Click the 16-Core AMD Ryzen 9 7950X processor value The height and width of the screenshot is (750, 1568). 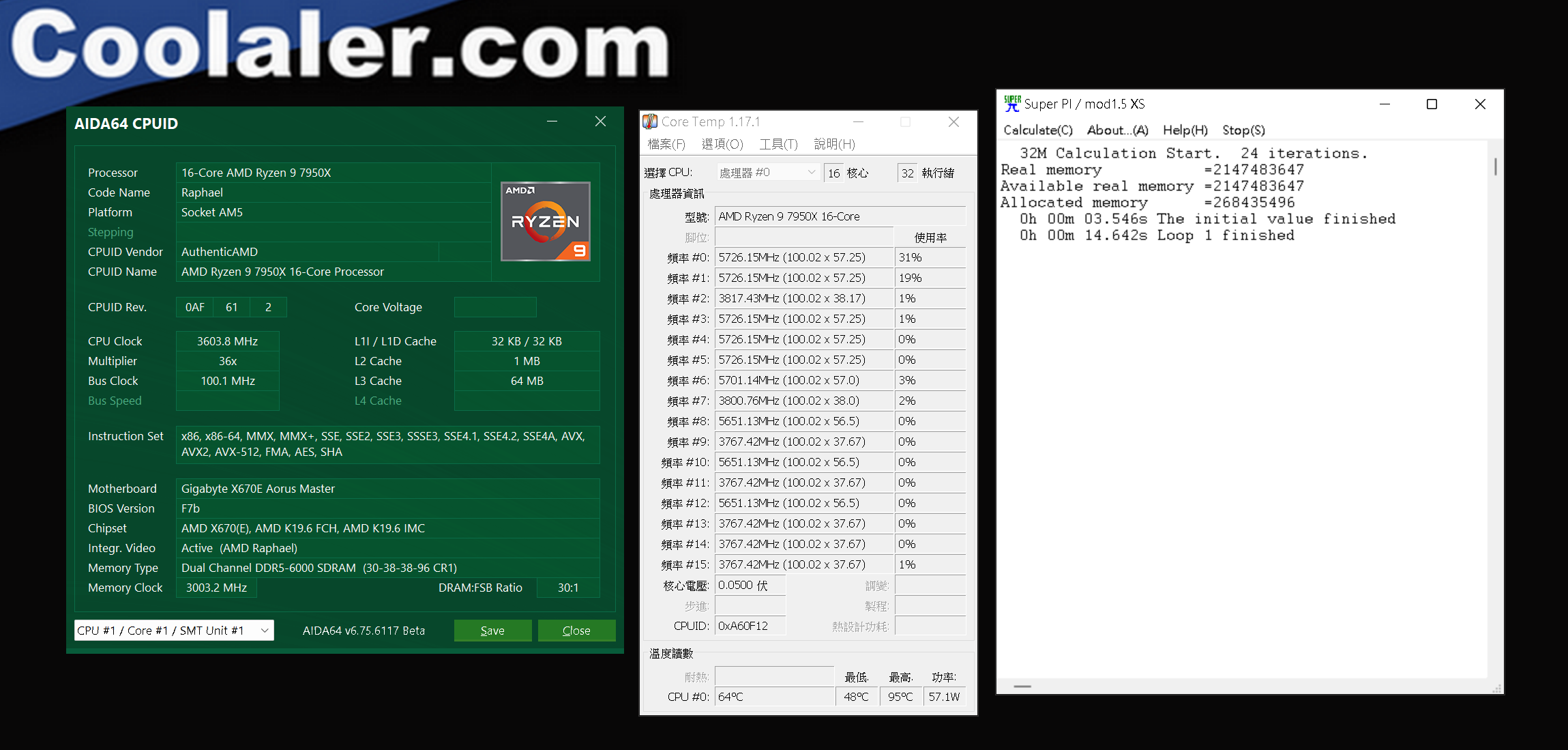click(x=333, y=173)
